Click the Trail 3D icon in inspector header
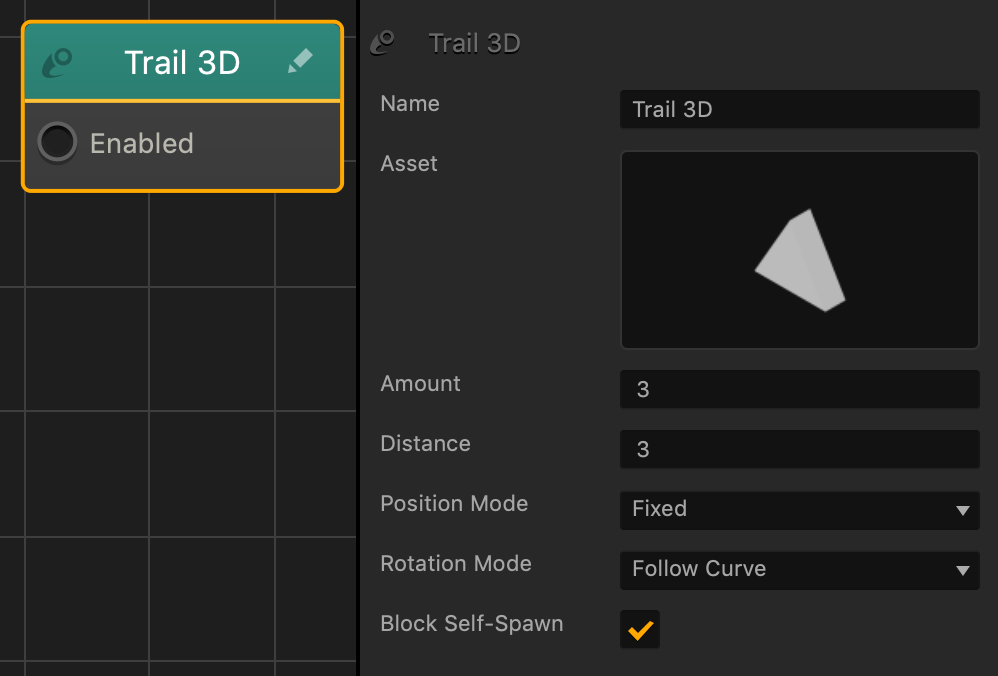This screenshot has width=998, height=676. click(382, 43)
